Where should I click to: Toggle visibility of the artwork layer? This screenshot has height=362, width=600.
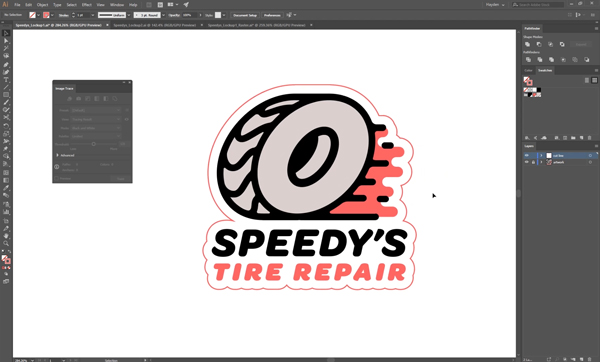pyautogui.click(x=527, y=162)
